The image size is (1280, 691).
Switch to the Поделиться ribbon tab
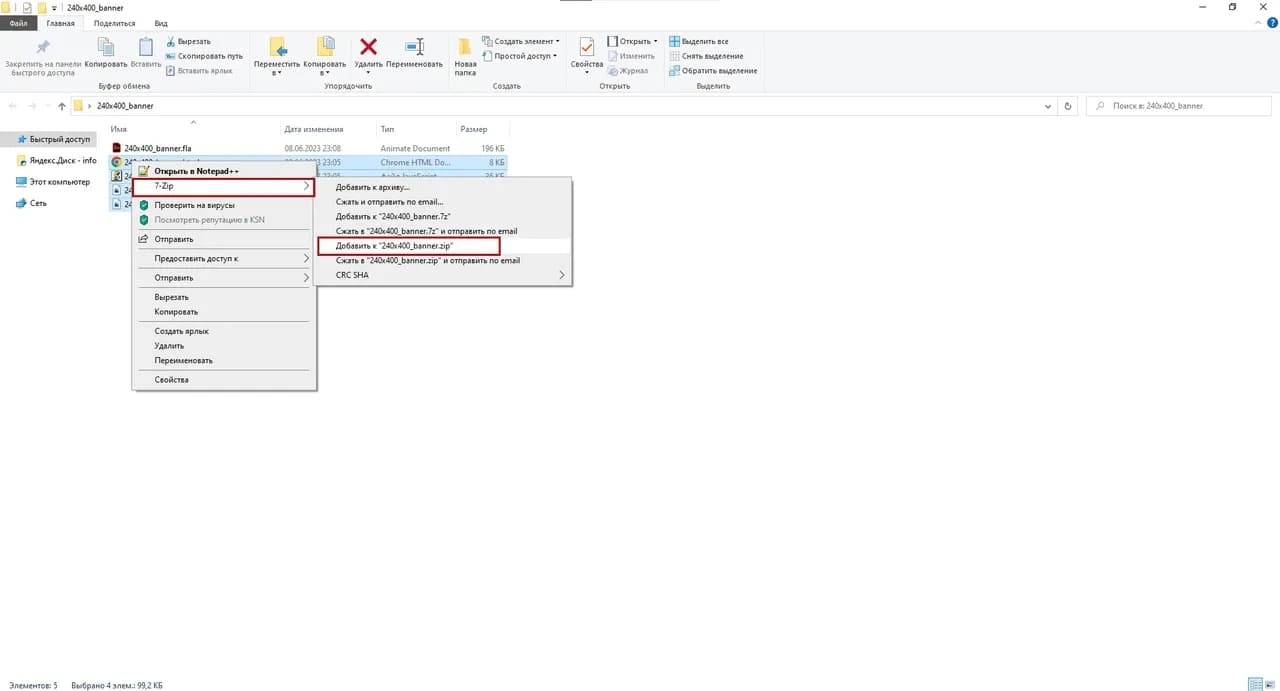(x=114, y=23)
